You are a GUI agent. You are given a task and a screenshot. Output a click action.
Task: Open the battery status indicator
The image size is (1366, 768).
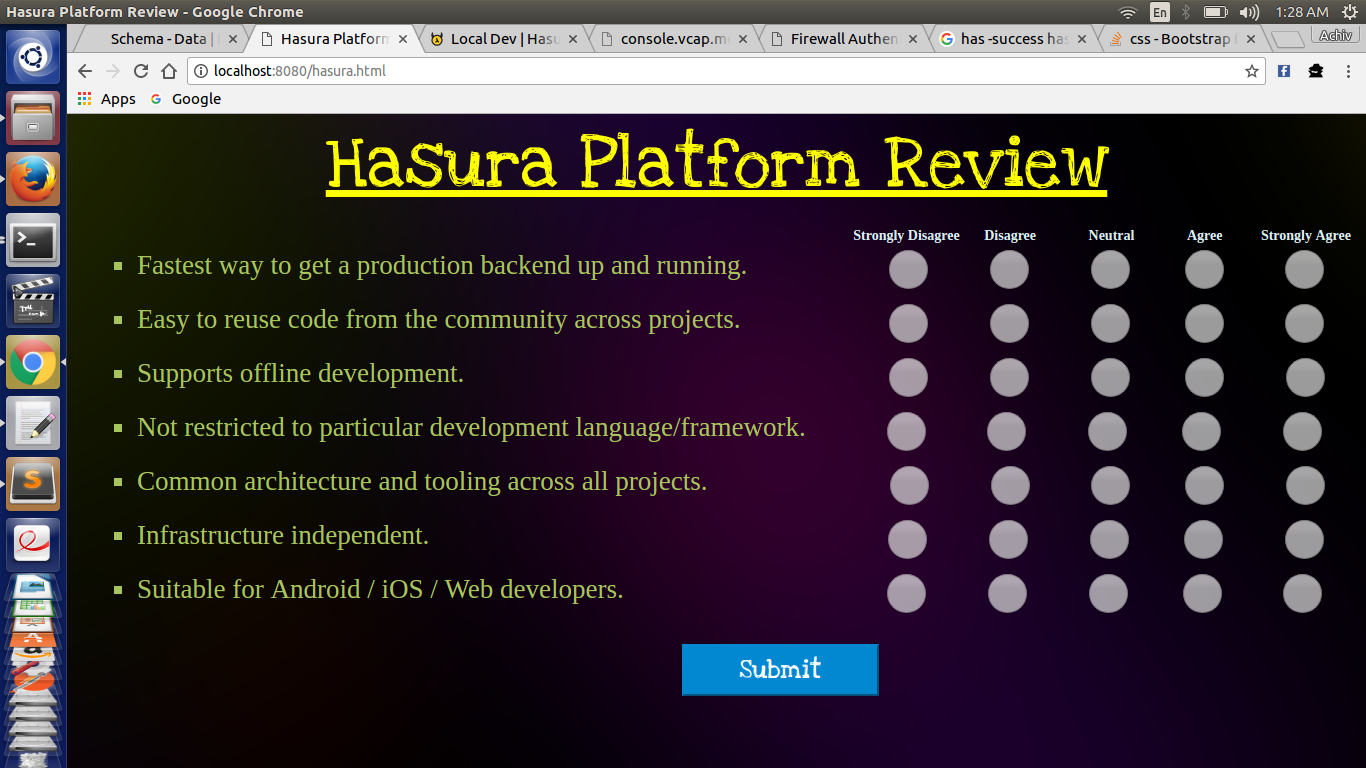[x=1215, y=12]
